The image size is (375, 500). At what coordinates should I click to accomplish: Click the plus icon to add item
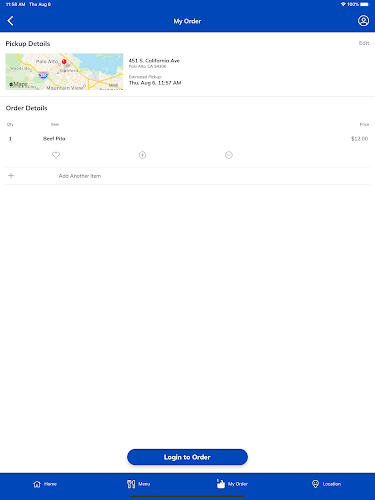click(11, 176)
